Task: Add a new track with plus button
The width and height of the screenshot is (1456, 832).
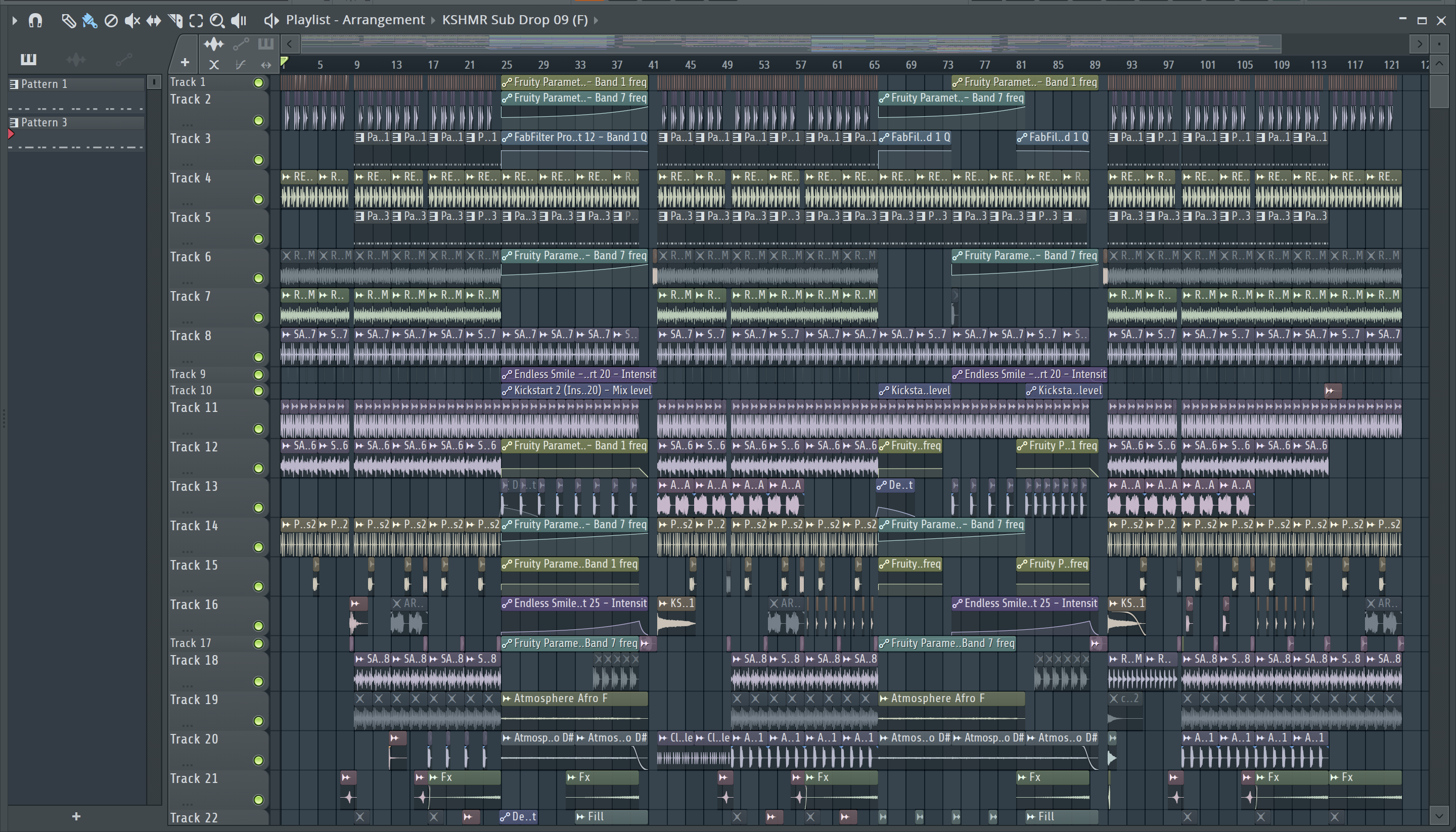Action: coord(185,63)
